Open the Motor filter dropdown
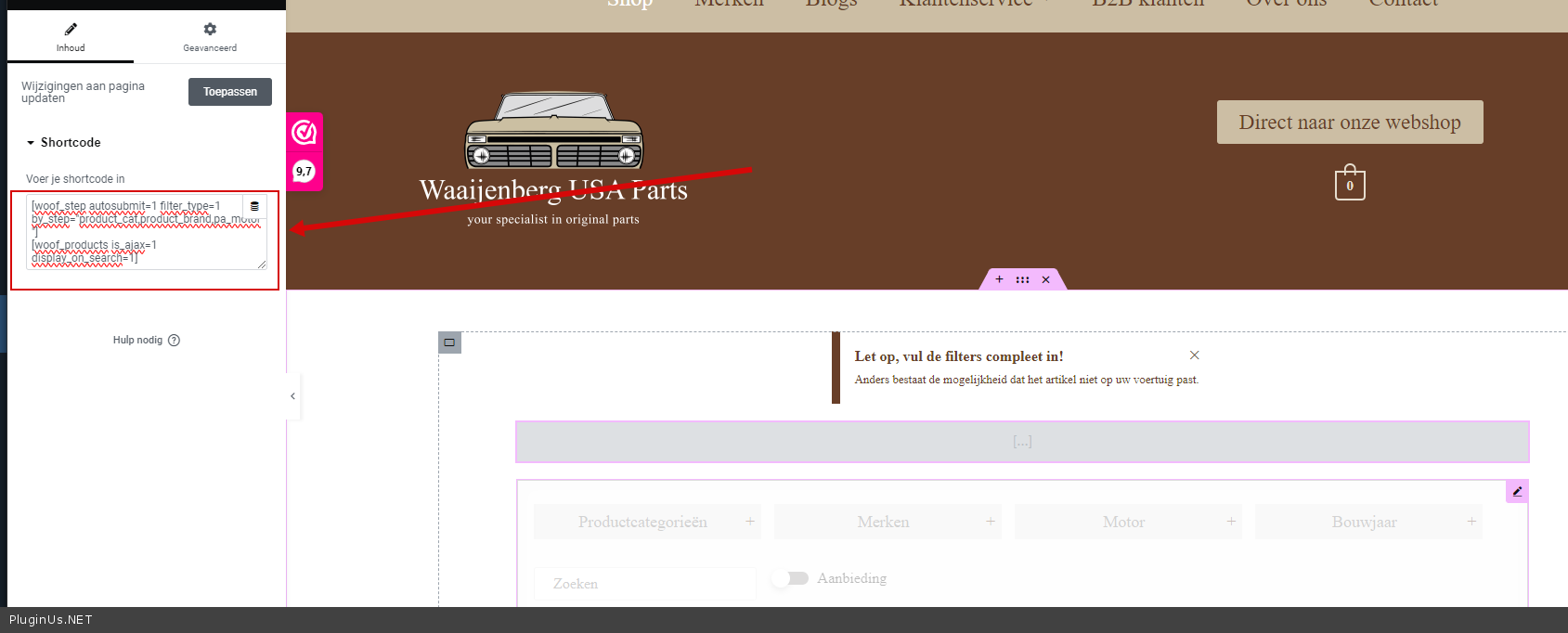 tap(1128, 522)
